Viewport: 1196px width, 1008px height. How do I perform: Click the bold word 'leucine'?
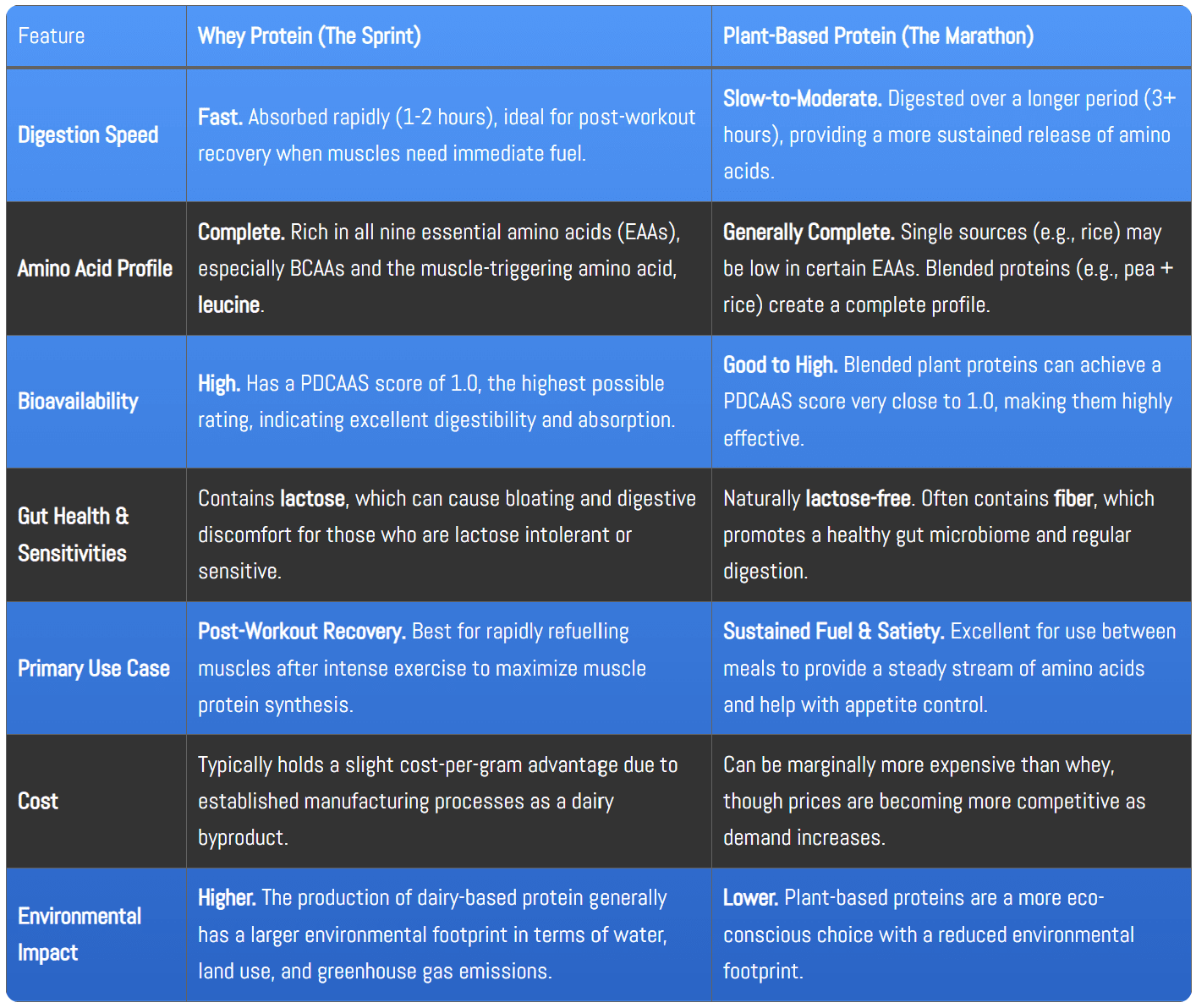pyautogui.click(x=228, y=305)
